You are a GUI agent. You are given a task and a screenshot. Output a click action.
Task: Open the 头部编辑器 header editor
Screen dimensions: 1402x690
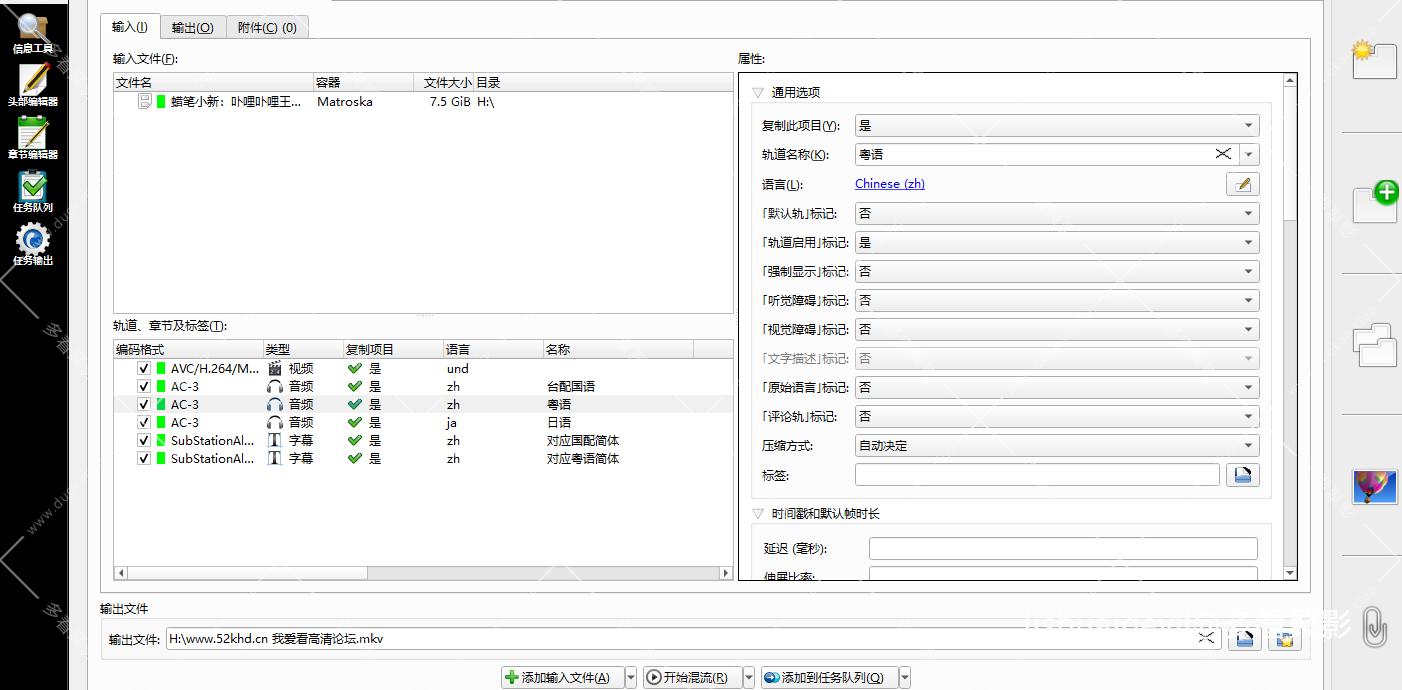33,84
